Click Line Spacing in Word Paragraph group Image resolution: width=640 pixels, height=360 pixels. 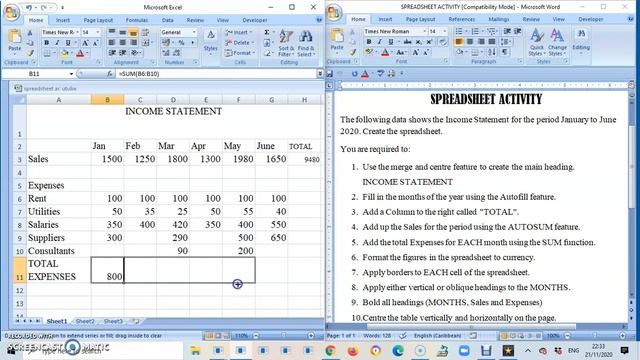506,42
